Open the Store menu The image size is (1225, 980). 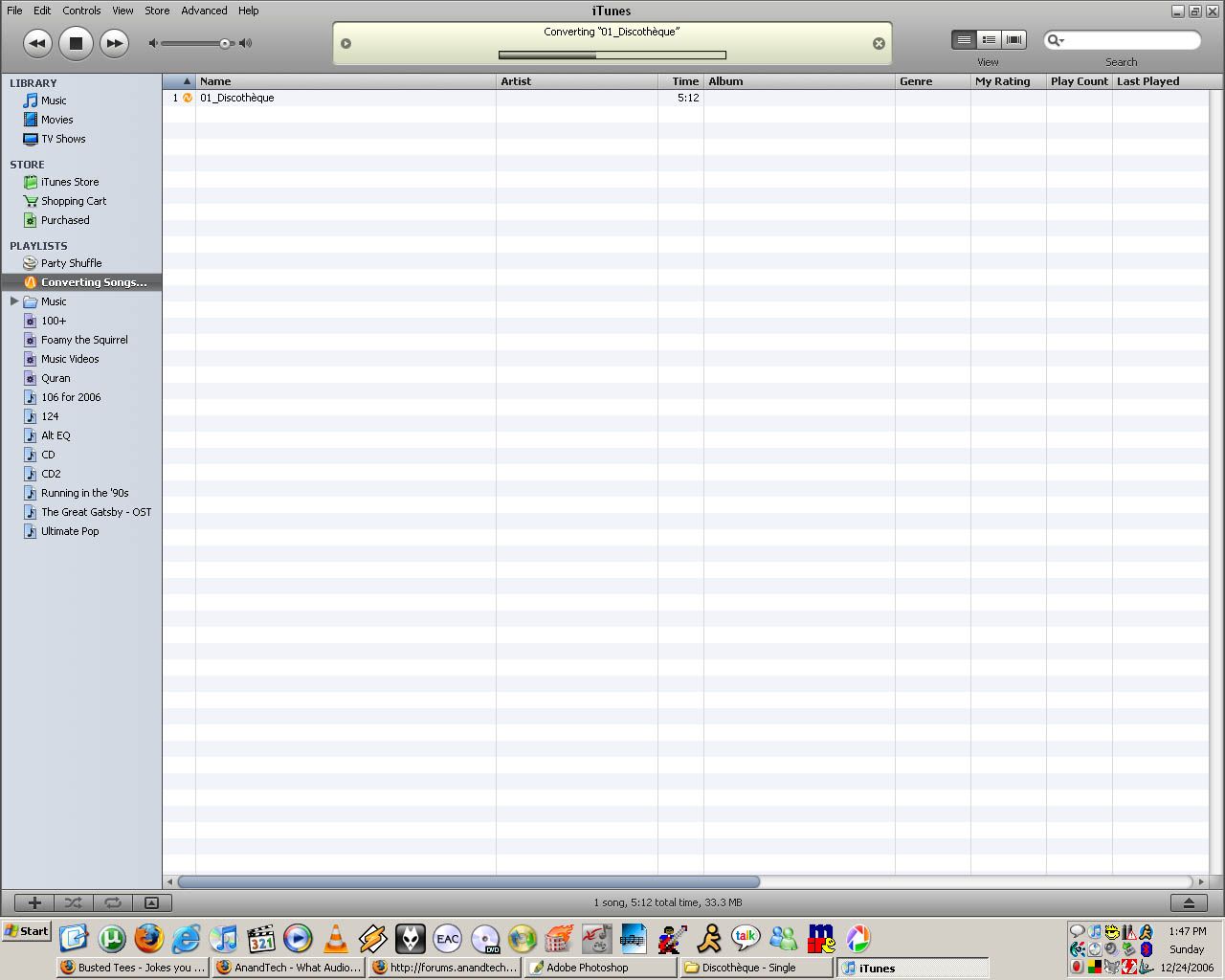(x=157, y=11)
